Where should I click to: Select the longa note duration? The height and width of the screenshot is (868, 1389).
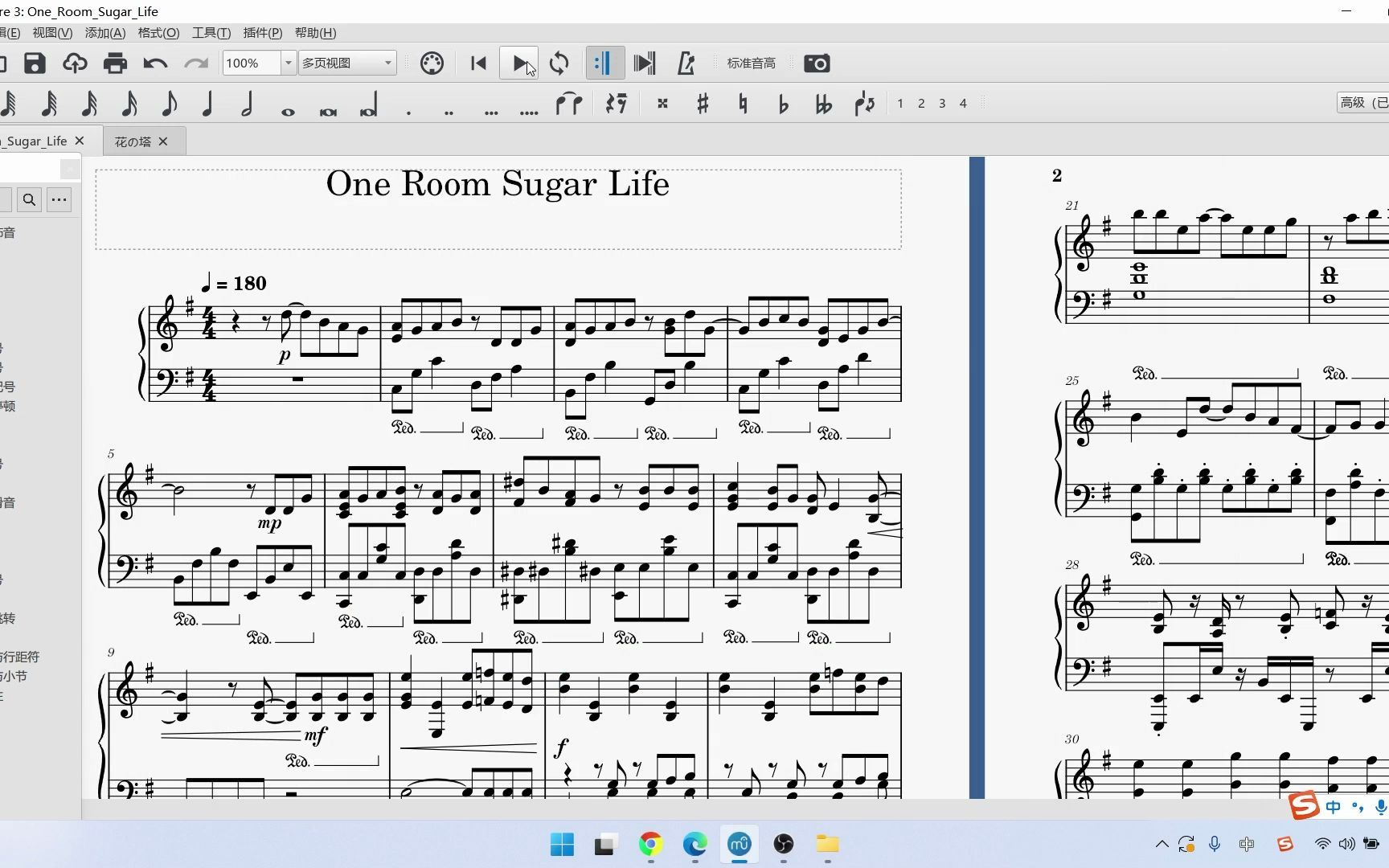368,105
